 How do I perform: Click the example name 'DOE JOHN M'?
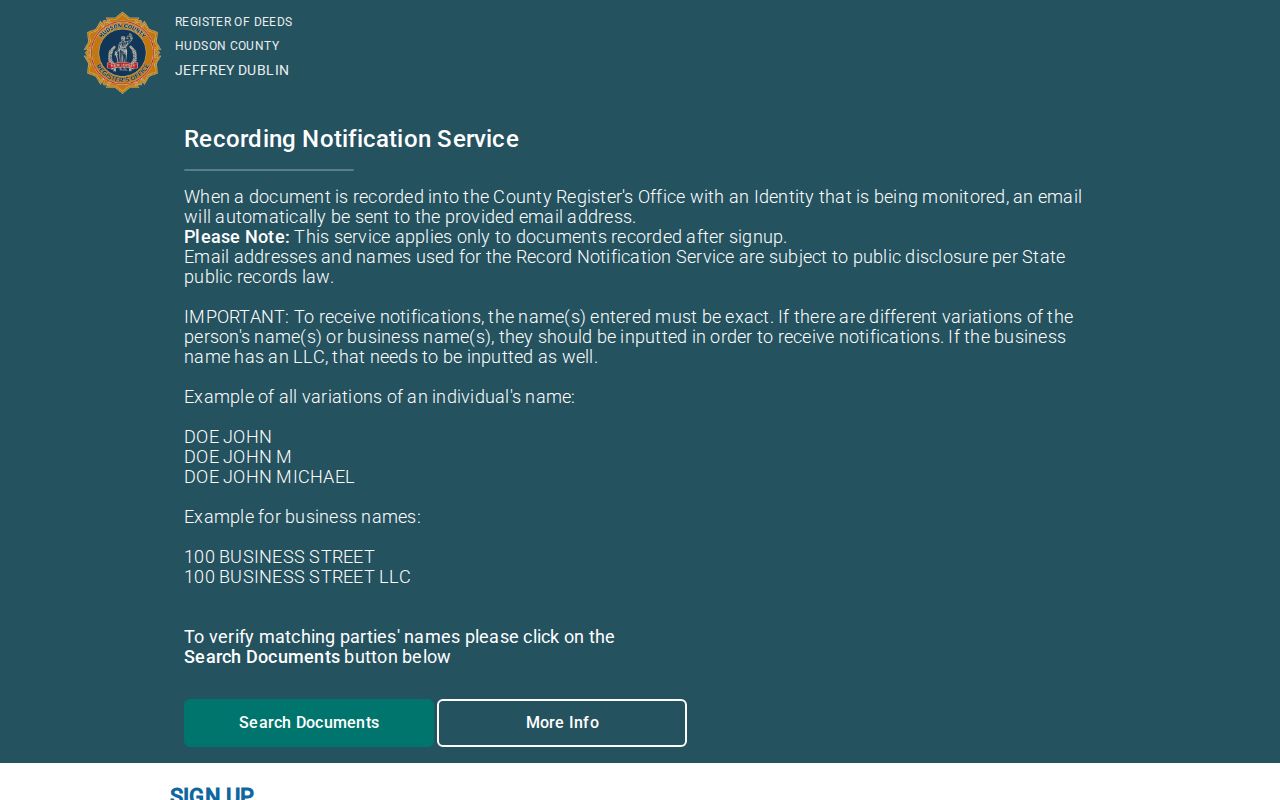238,457
